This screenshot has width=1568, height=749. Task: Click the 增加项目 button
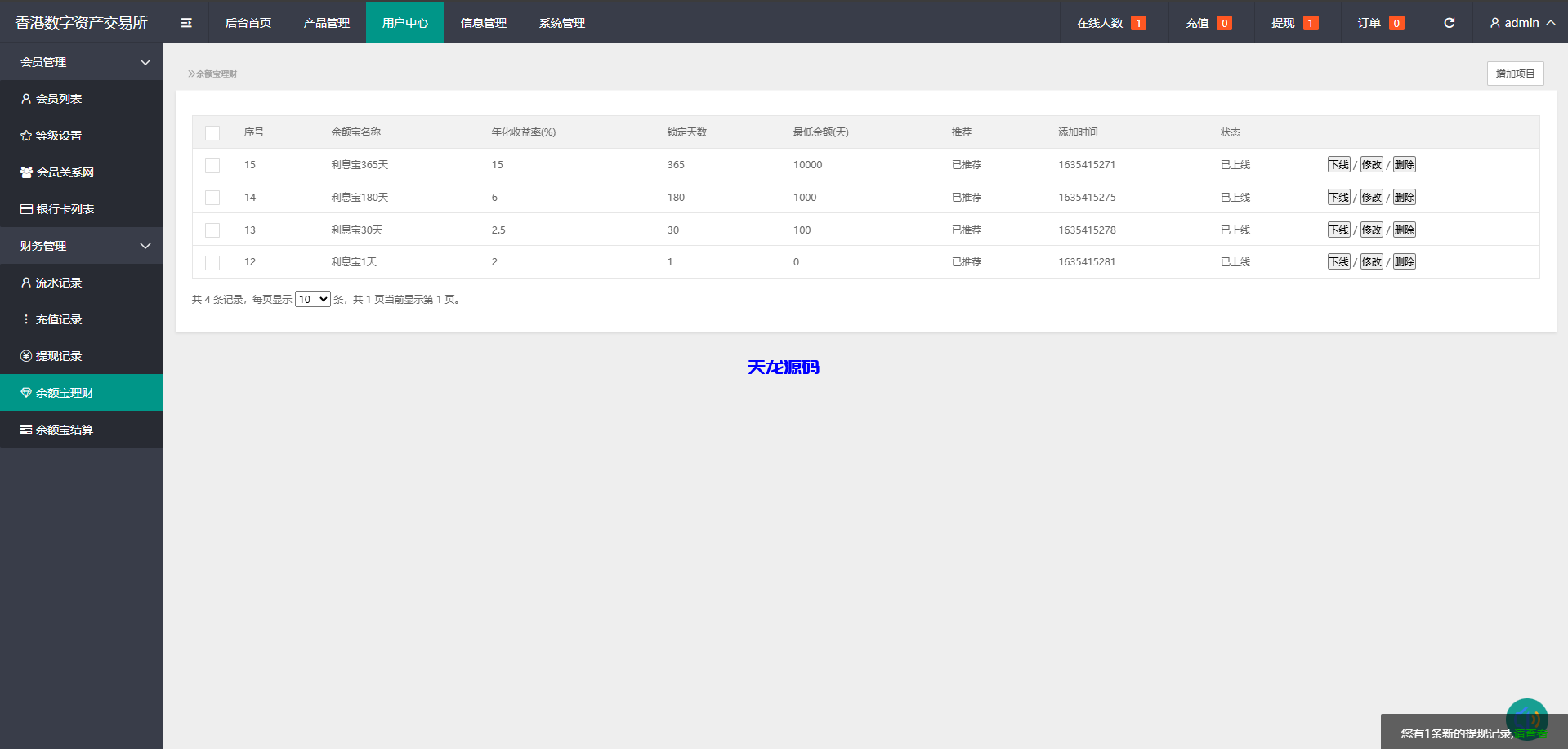(1515, 74)
